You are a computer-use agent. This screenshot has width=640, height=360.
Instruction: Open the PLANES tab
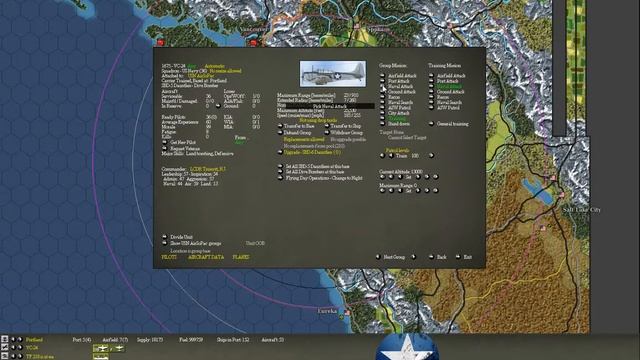pos(241,257)
